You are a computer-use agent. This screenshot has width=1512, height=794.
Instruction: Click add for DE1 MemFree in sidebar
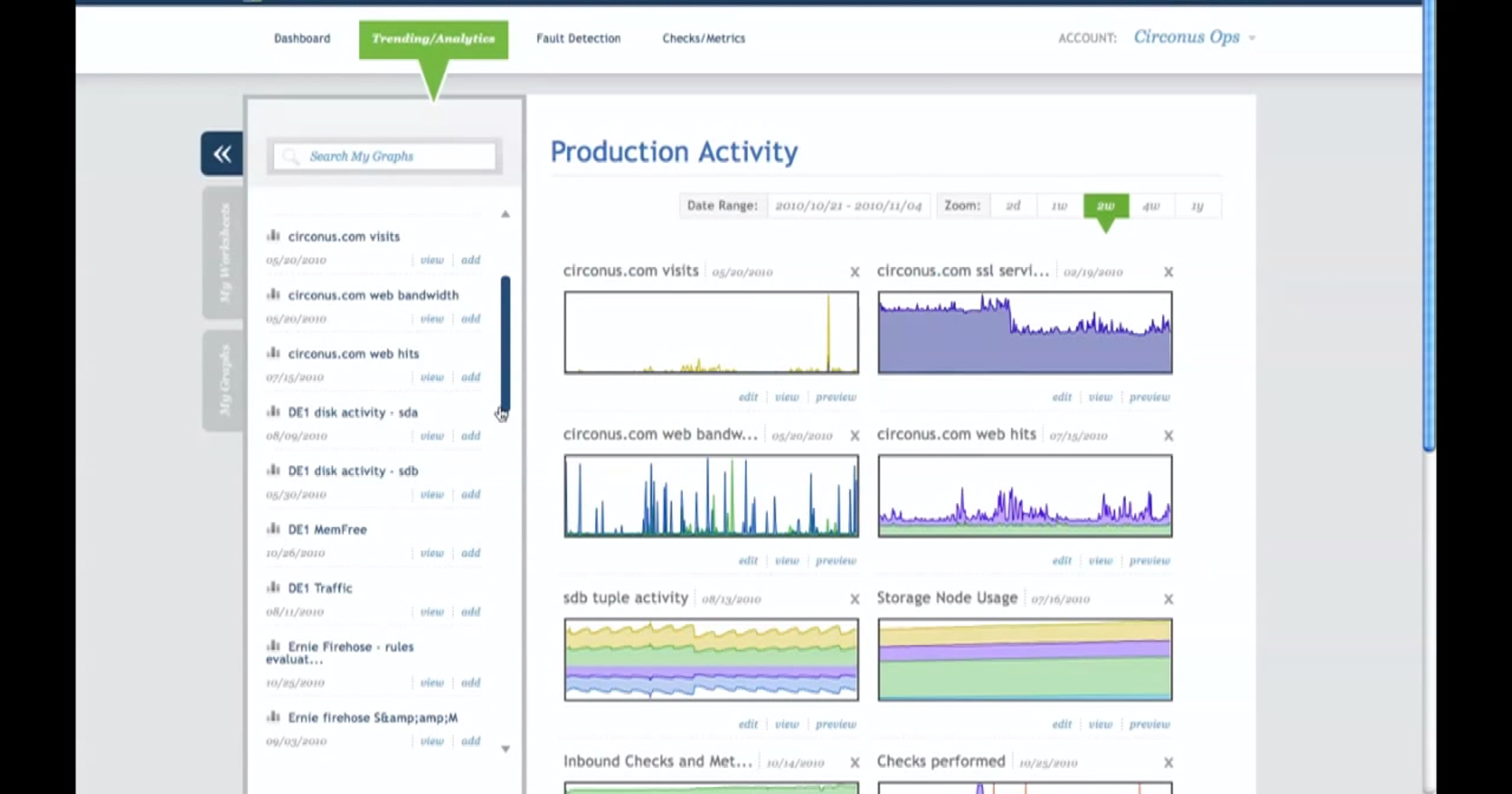471,553
